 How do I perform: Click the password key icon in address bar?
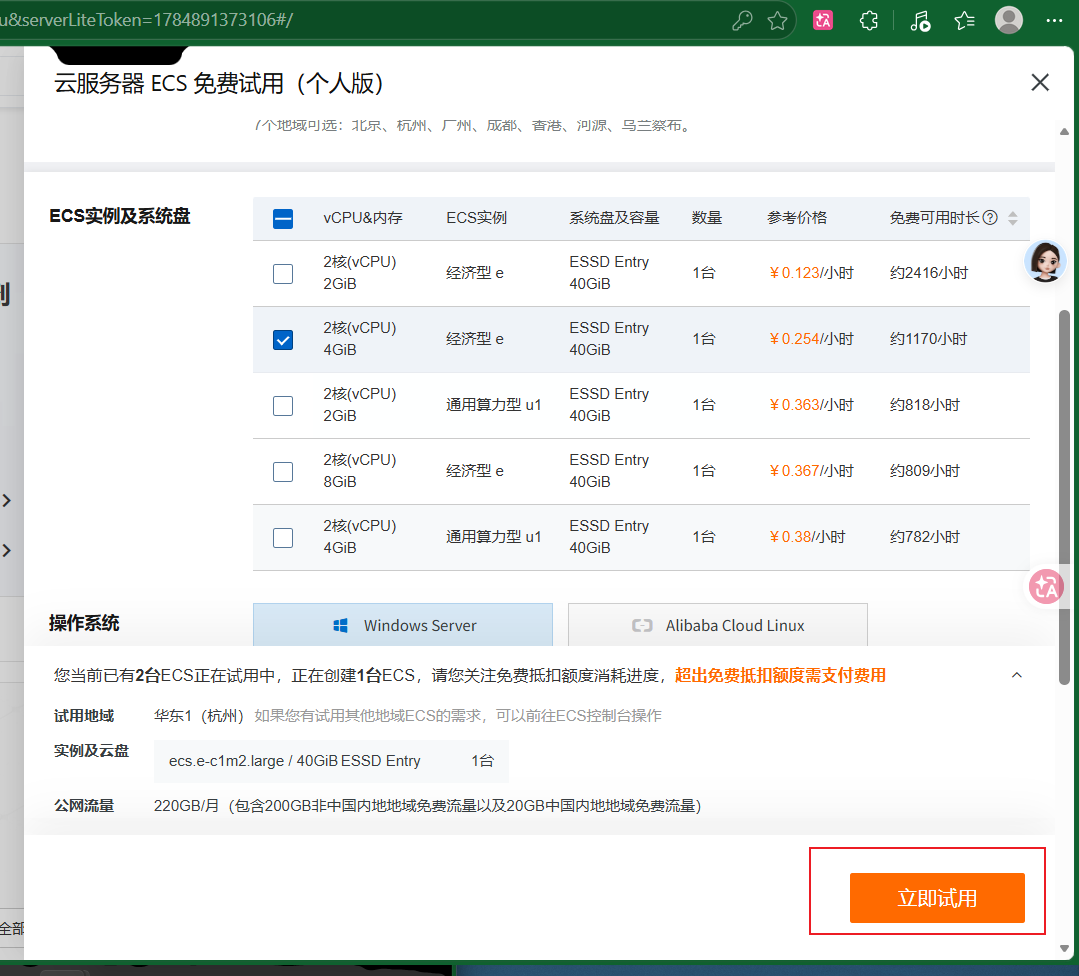(x=742, y=21)
